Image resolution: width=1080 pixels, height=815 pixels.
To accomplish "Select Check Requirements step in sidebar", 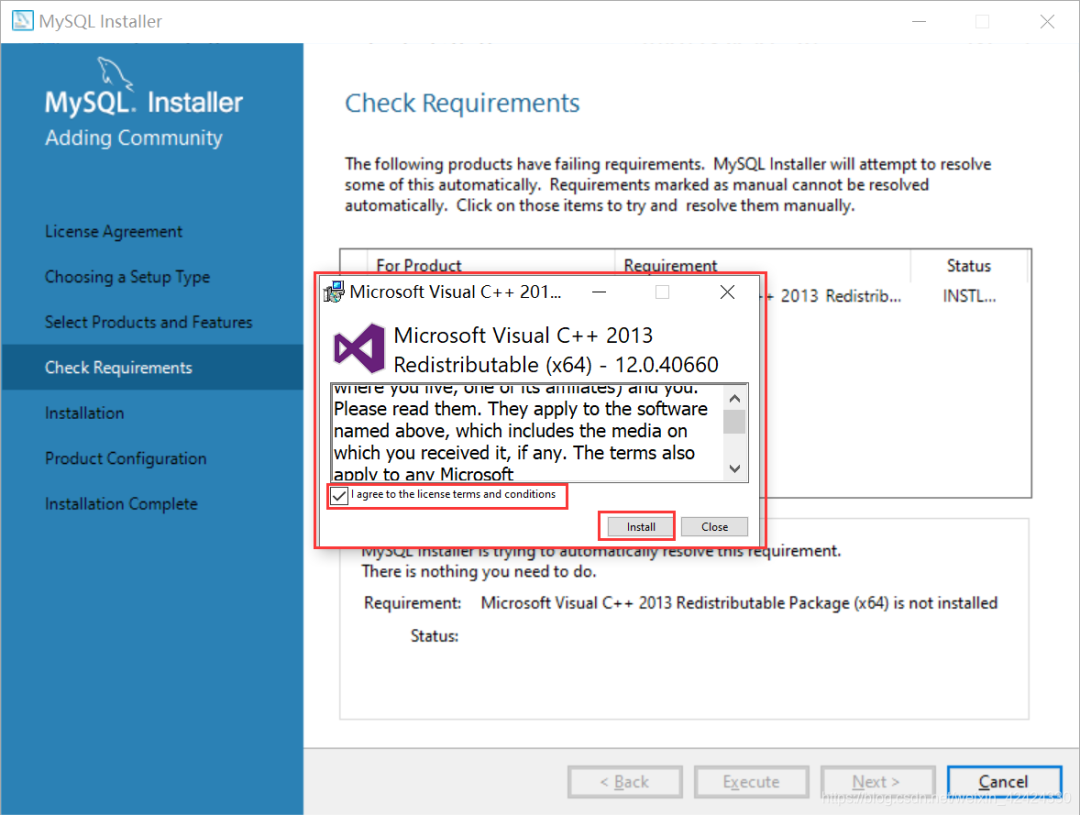I will click(152, 367).
